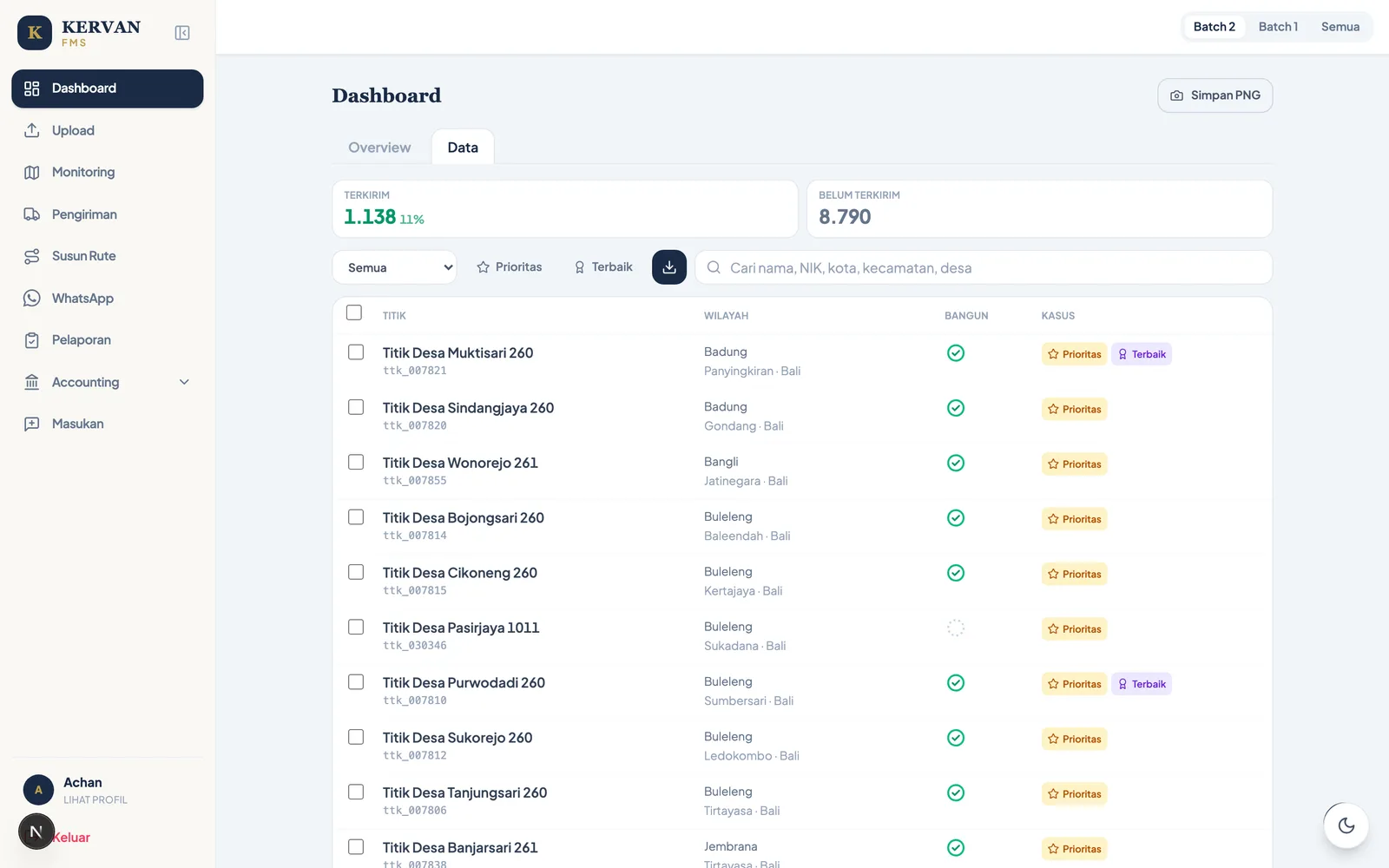Click ID ttk_007820
The width and height of the screenshot is (1389, 868).
coord(415,426)
